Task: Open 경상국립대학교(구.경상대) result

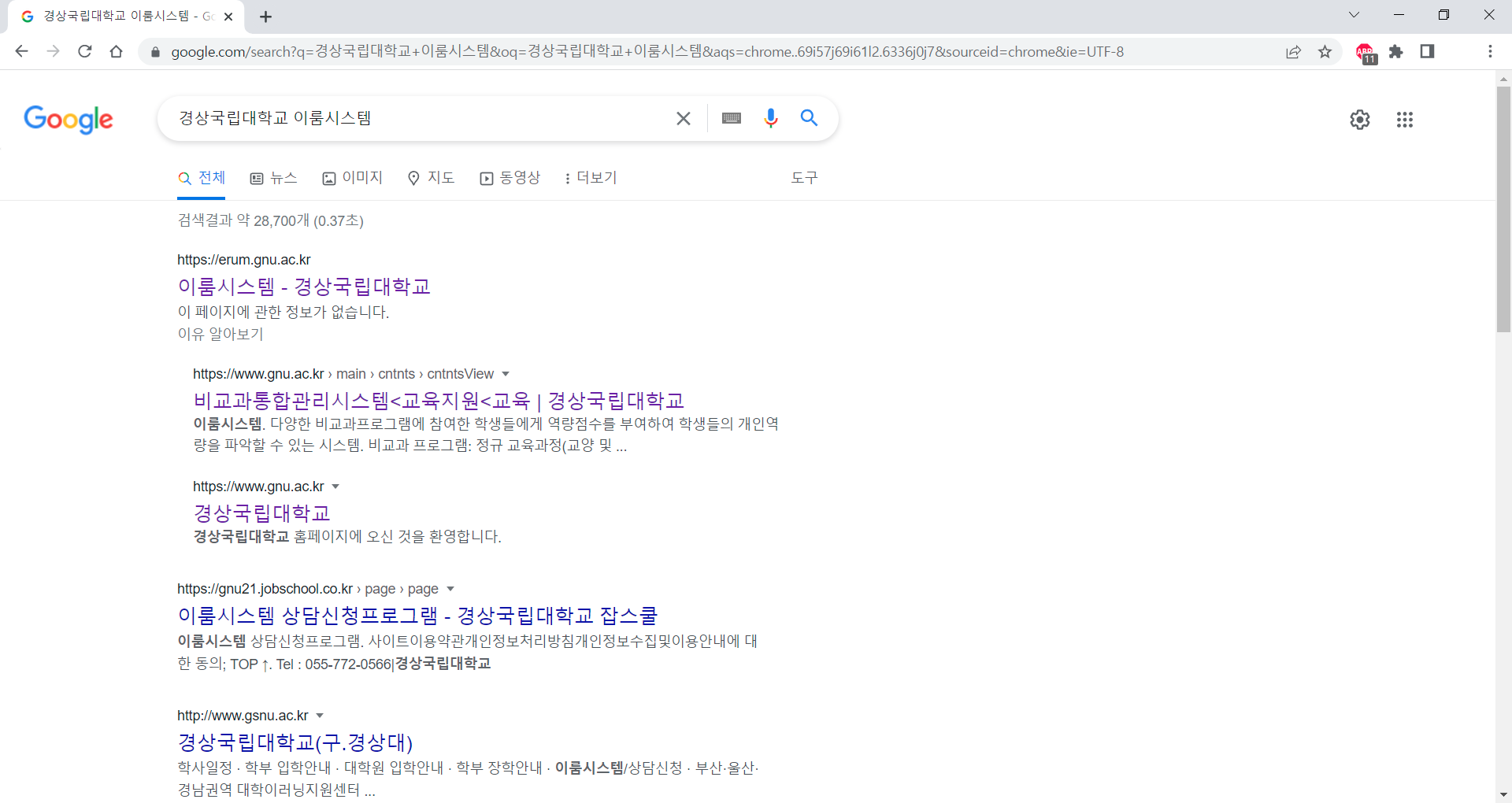Action: point(295,742)
